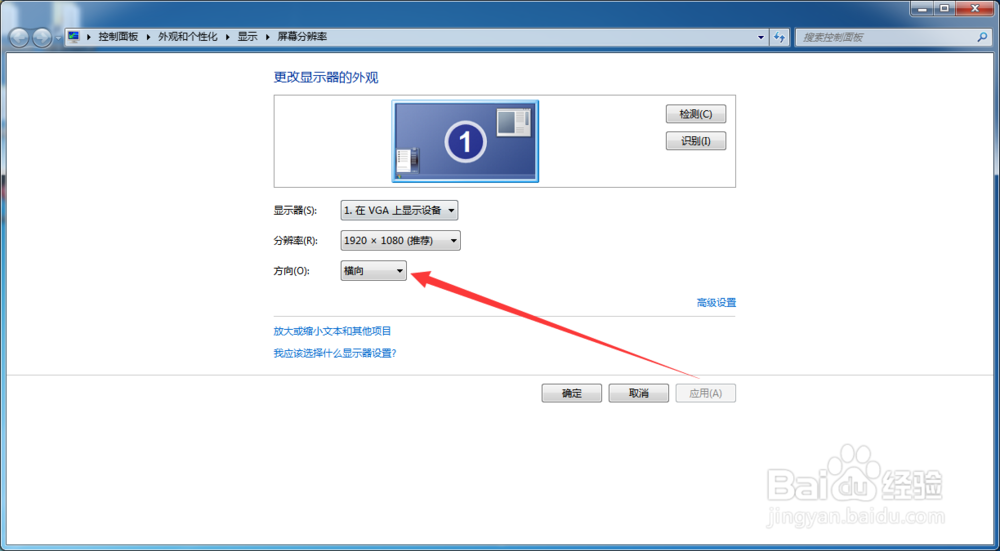Click 控制面板 in the breadcrumb
The width and height of the screenshot is (1000, 551).
coord(118,37)
